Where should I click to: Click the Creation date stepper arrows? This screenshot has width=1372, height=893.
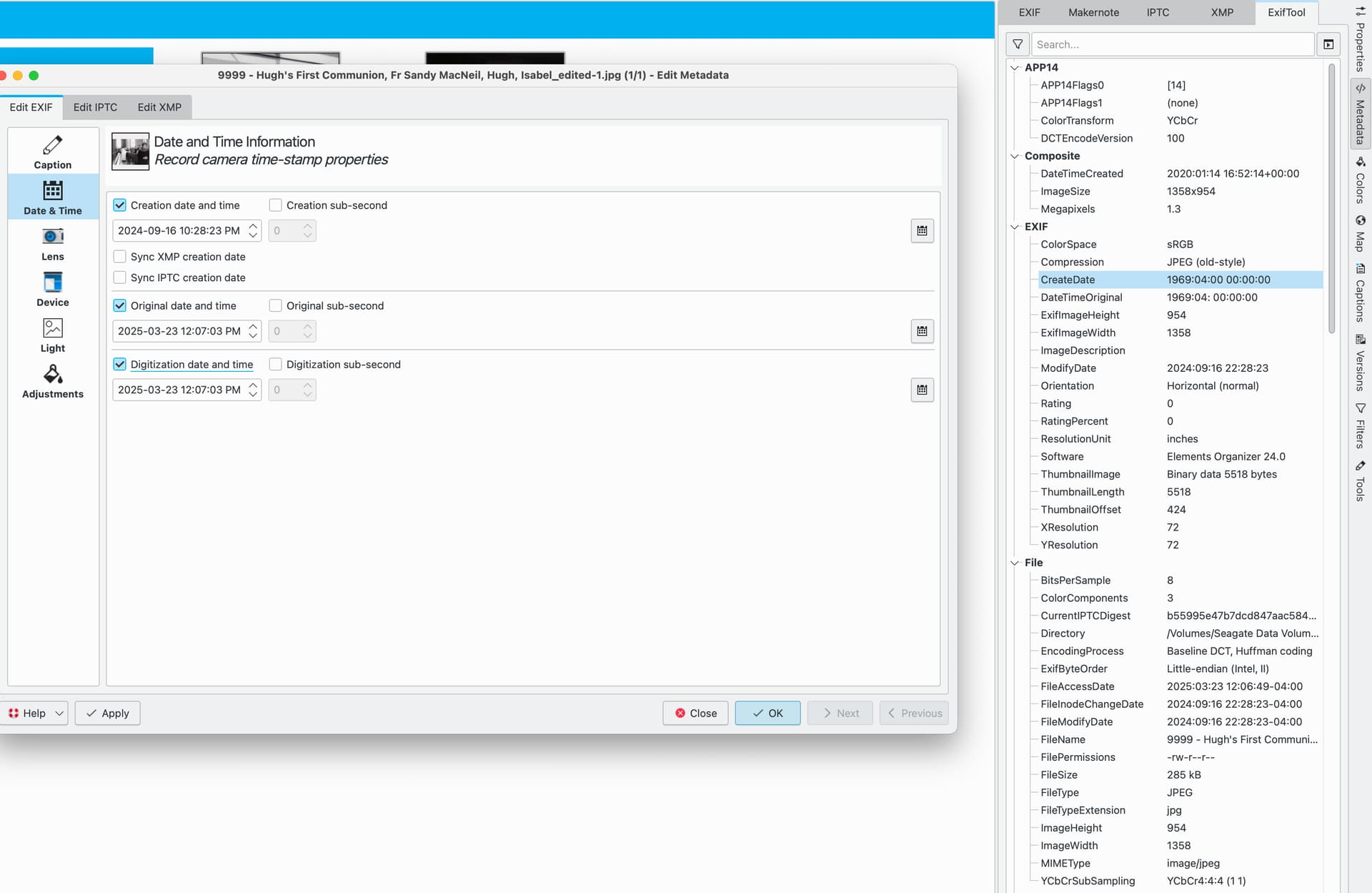point(253,231)
